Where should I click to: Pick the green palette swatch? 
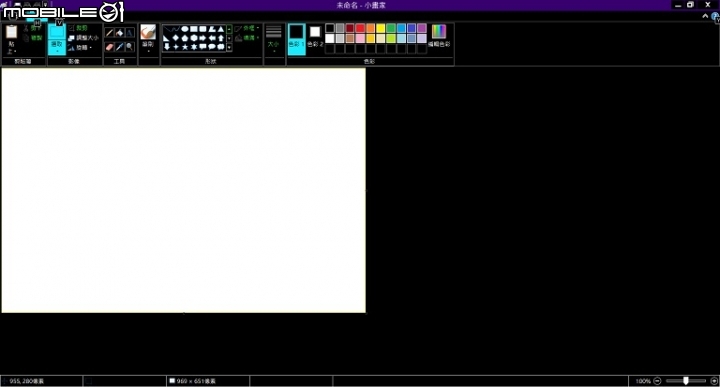[391, 28]
